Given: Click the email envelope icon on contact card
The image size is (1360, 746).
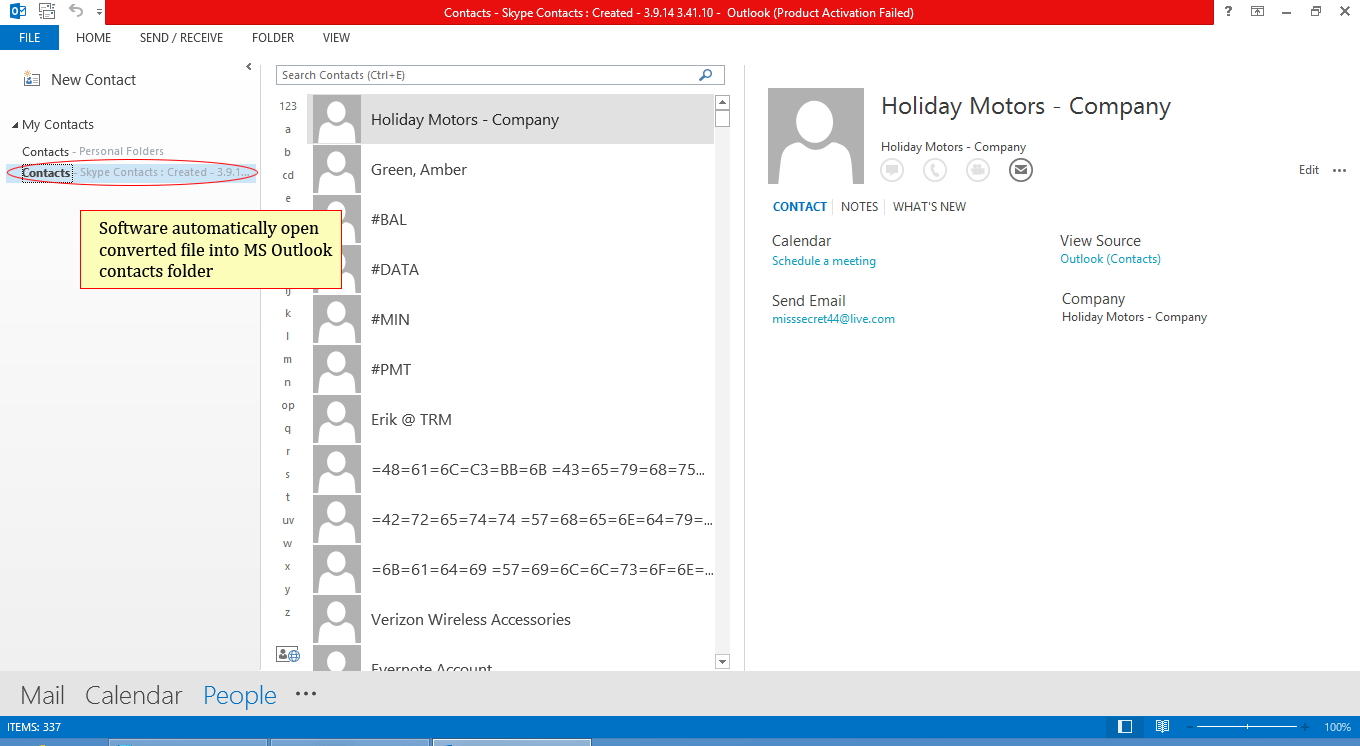Looking at the screenshot, I should [1021, 171].
